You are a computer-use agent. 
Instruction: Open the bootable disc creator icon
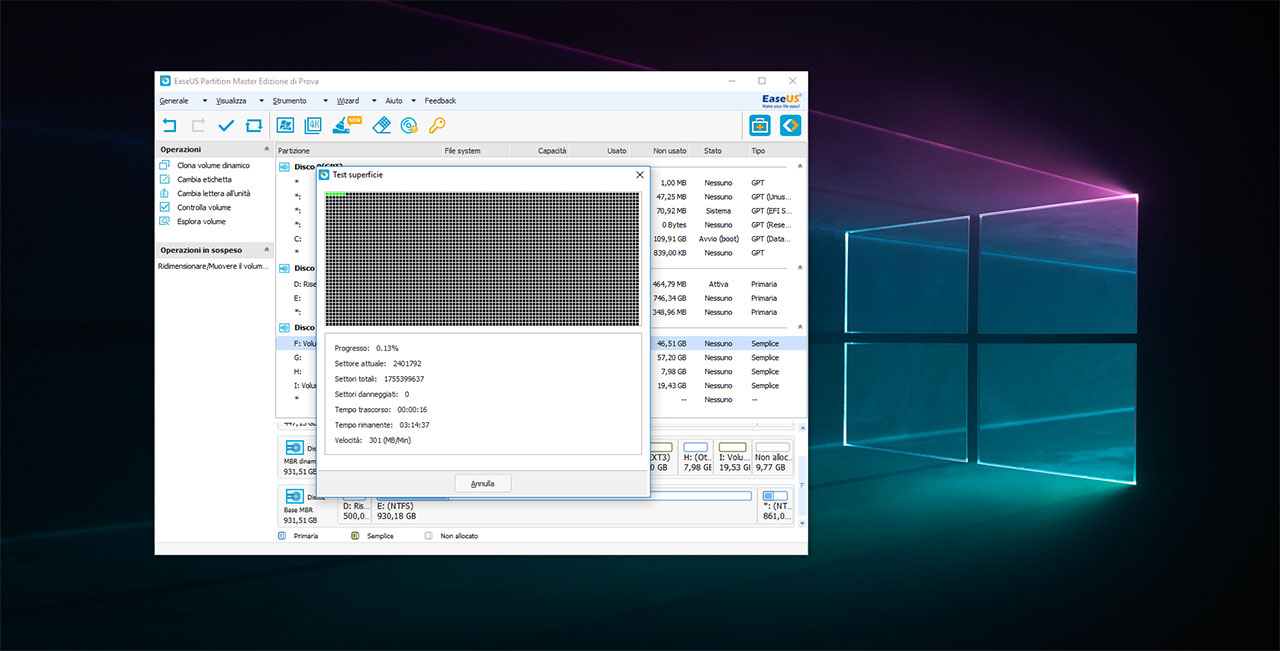[x=409, y=125]
